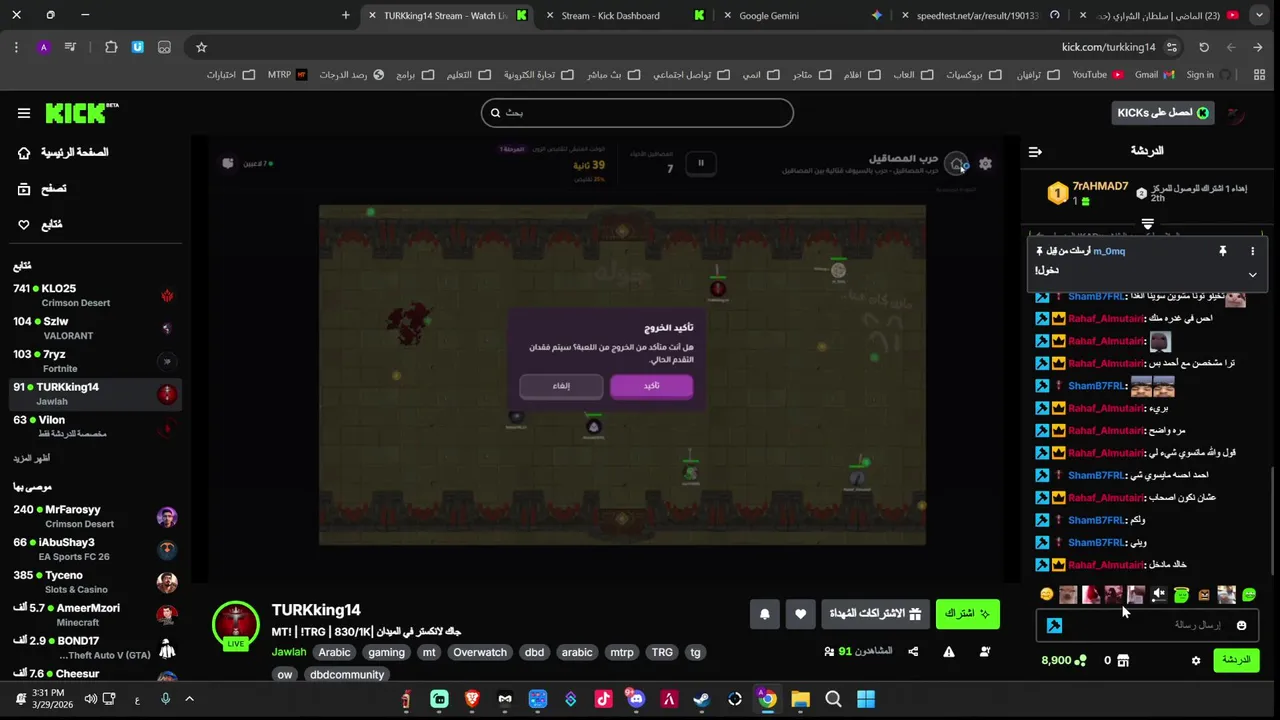Click Rahaf_Almutairi username saying 'بريه'
Viewport: 1280px width, 720px height.
click(x=1106, y=408)
